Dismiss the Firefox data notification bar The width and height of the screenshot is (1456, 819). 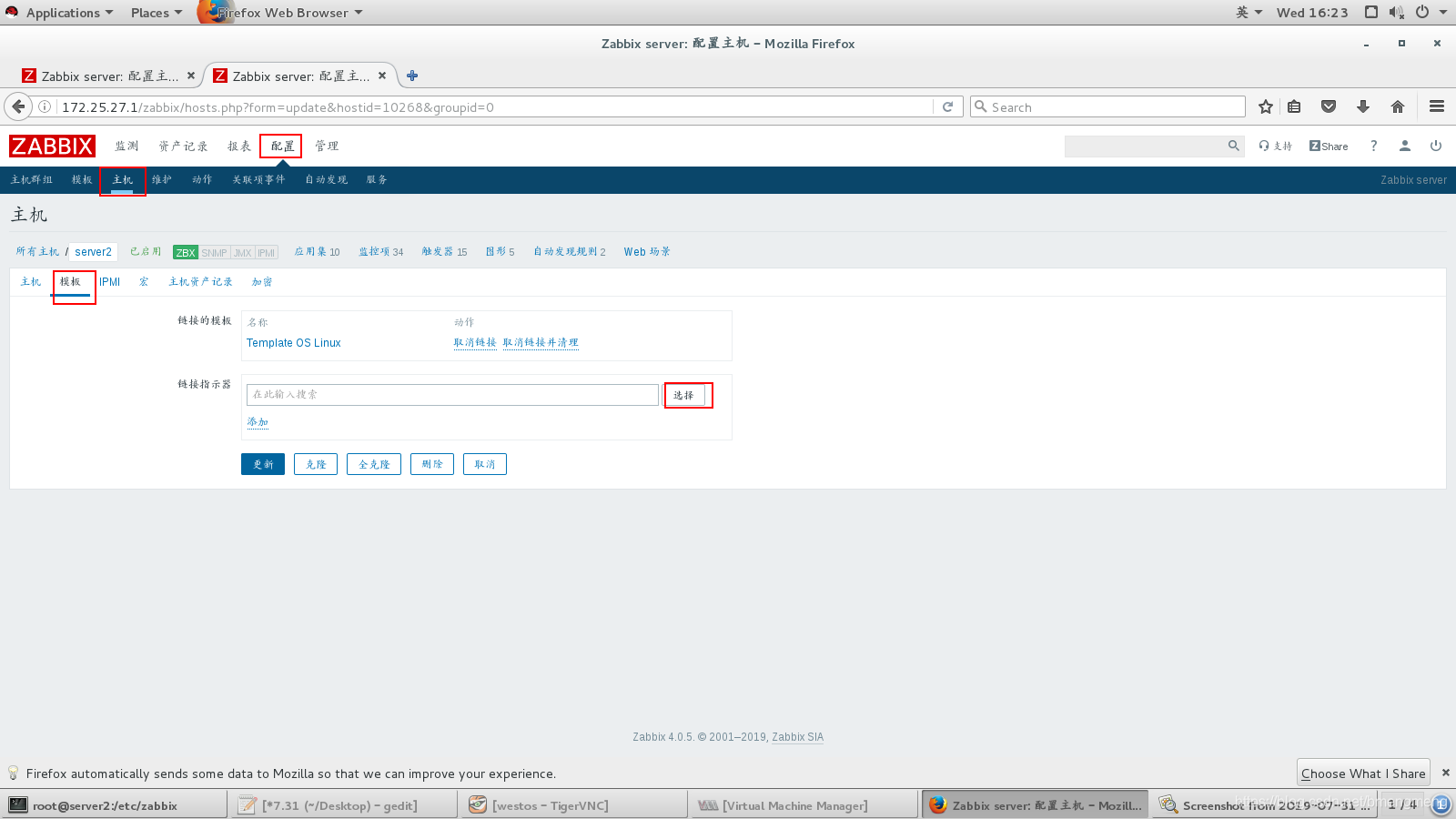[1445, 773]
